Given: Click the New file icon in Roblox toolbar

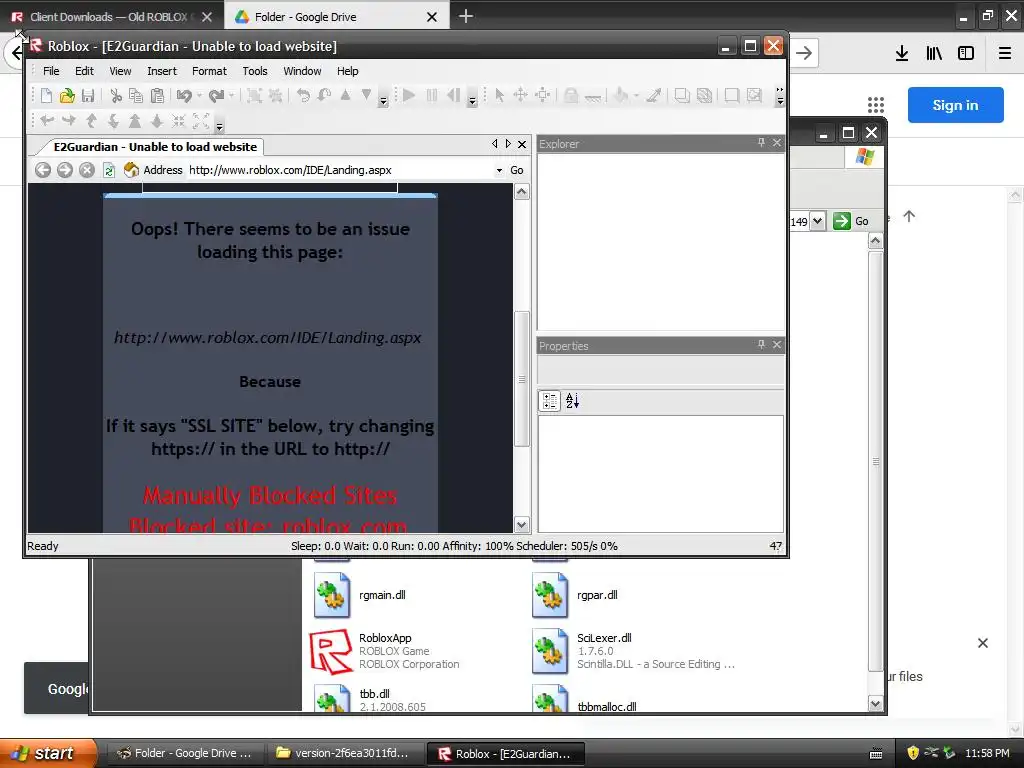Looking at the screenshot, I should (x=46, y=96).
